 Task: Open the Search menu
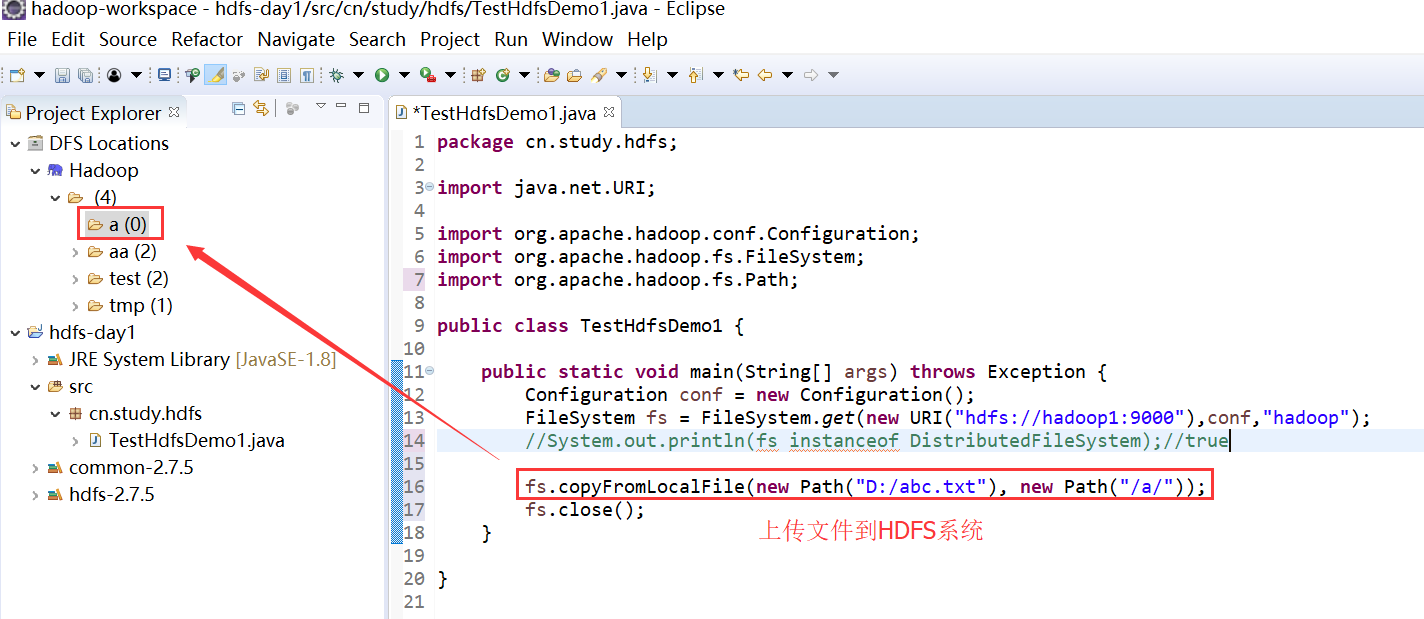tap(377, 39)
